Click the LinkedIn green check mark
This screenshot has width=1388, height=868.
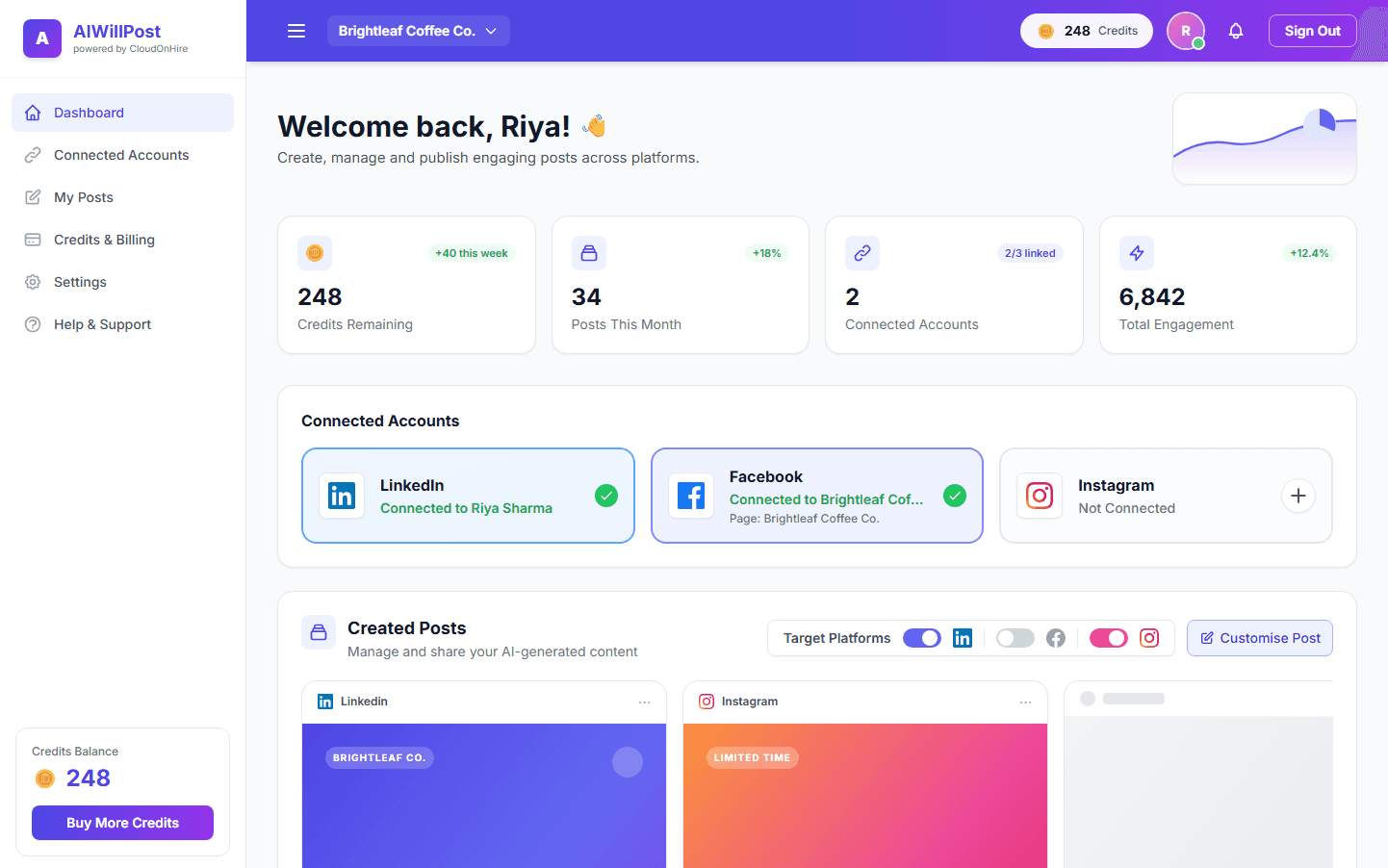pyautogui.click(x=606, y=496)
